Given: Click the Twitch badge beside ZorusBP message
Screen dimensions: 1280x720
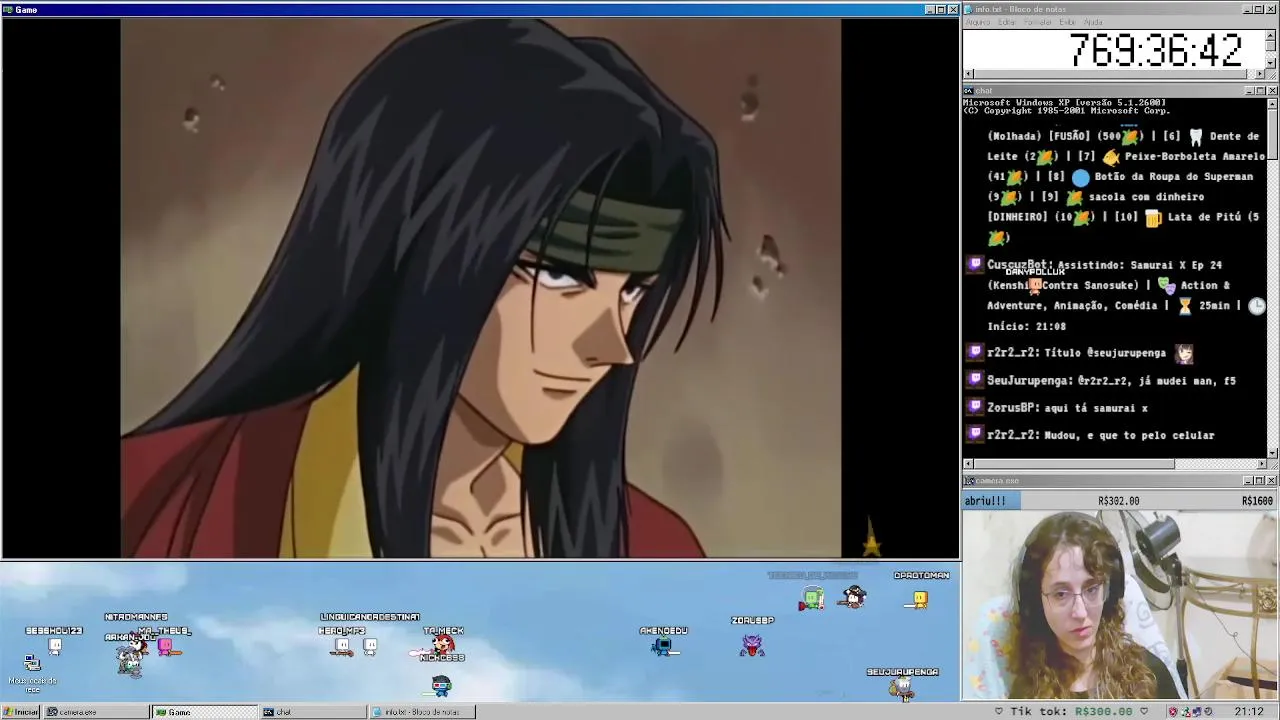Looking at the screenshot, I should [975, 408].
